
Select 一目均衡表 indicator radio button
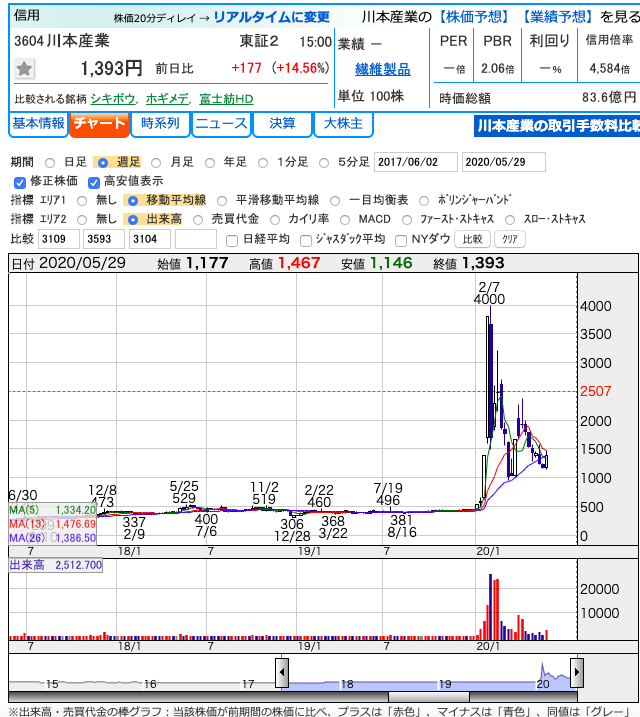click(x=335, y=201)
